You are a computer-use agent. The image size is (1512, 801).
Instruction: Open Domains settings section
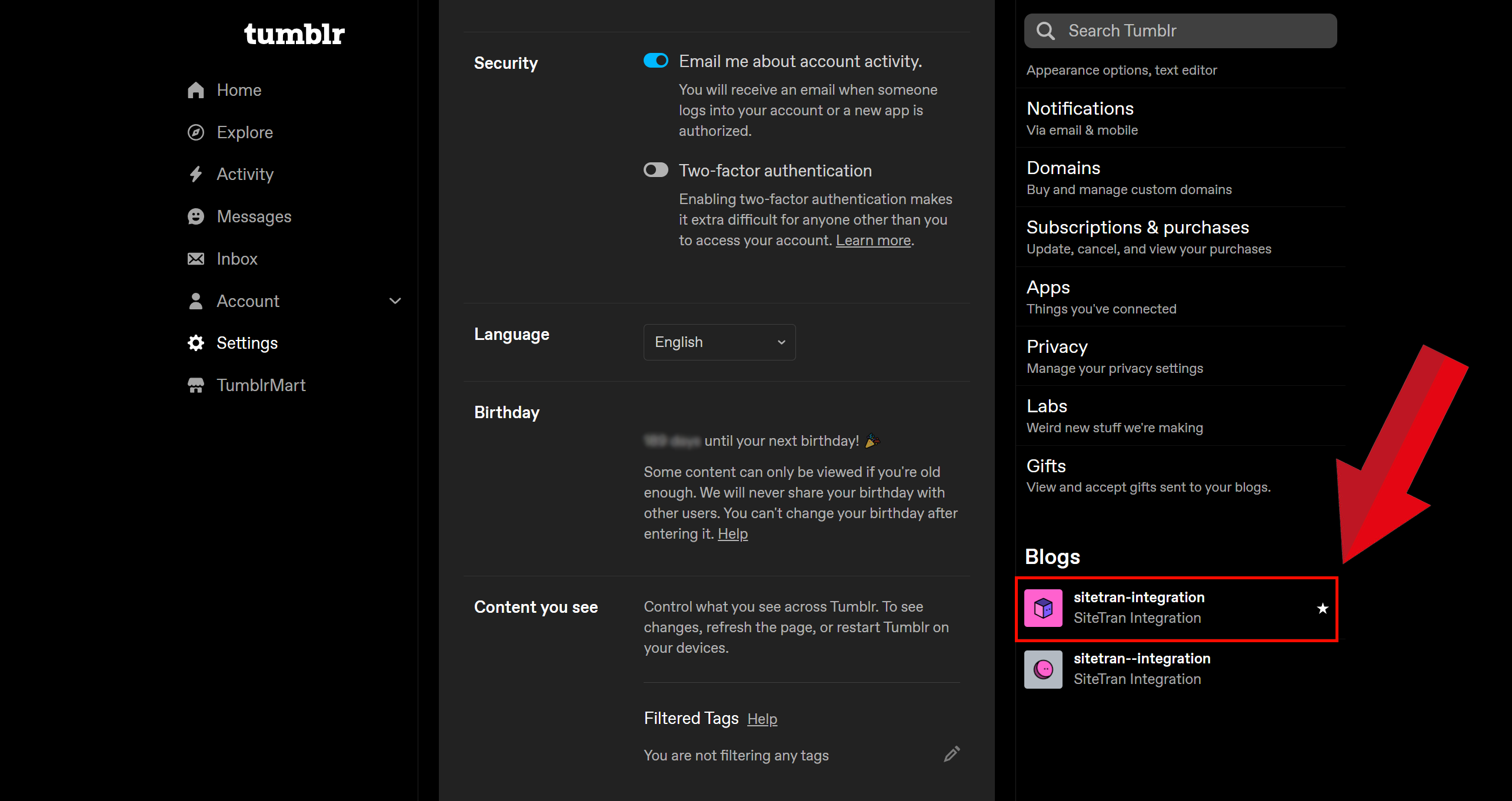1181,178
